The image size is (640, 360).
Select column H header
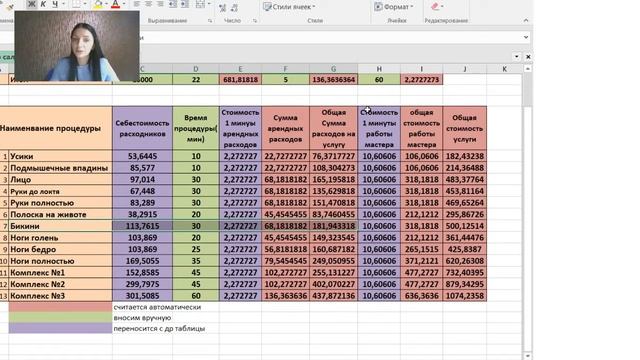click(379, 69)
